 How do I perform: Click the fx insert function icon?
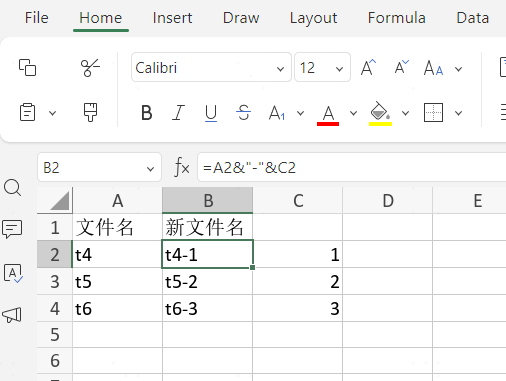[x=182, y=167]
